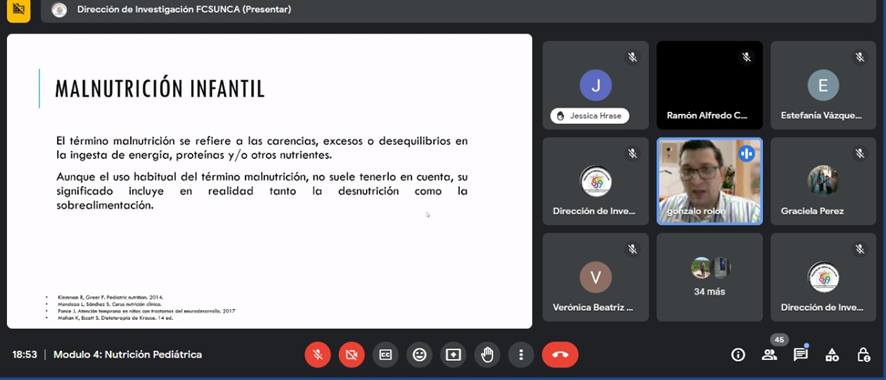Image resolution: width=886 pixels, height=380 pixels.
Task: Click the present screen button
Action: coord(453,355)
